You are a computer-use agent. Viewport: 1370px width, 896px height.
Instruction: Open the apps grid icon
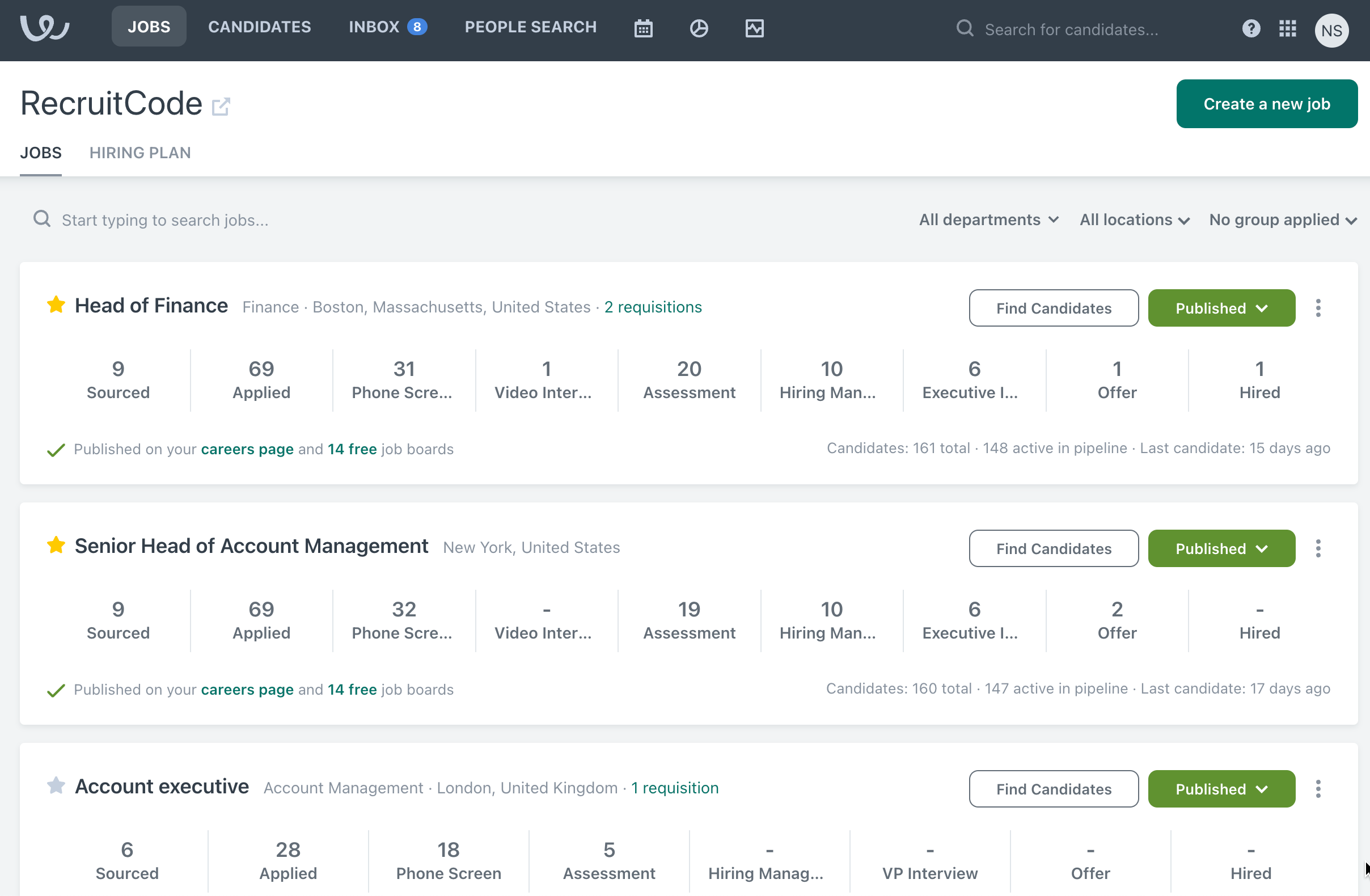point(1287,28)
